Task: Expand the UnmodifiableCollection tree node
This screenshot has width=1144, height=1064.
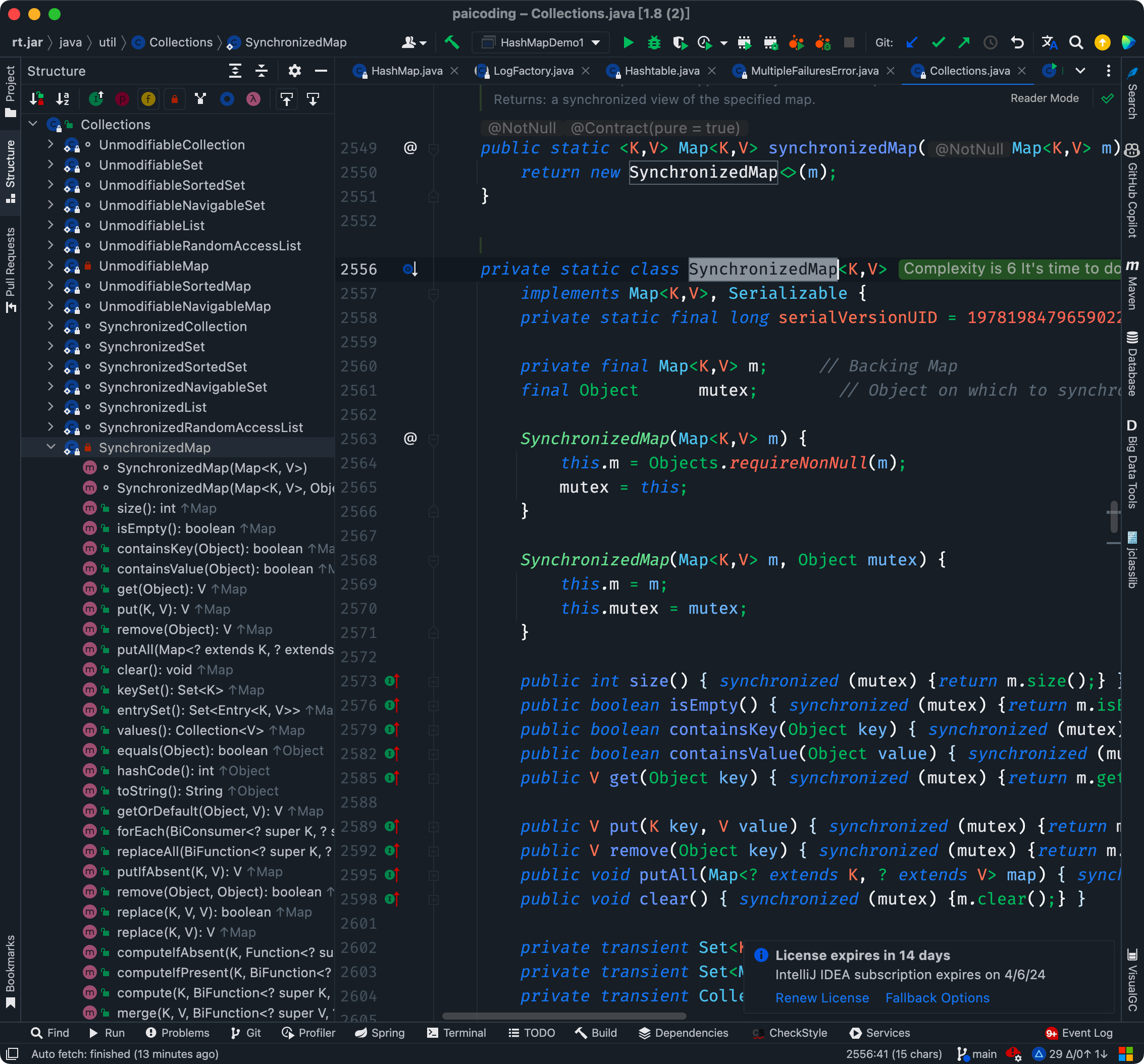Action: (x=50, y=145)
